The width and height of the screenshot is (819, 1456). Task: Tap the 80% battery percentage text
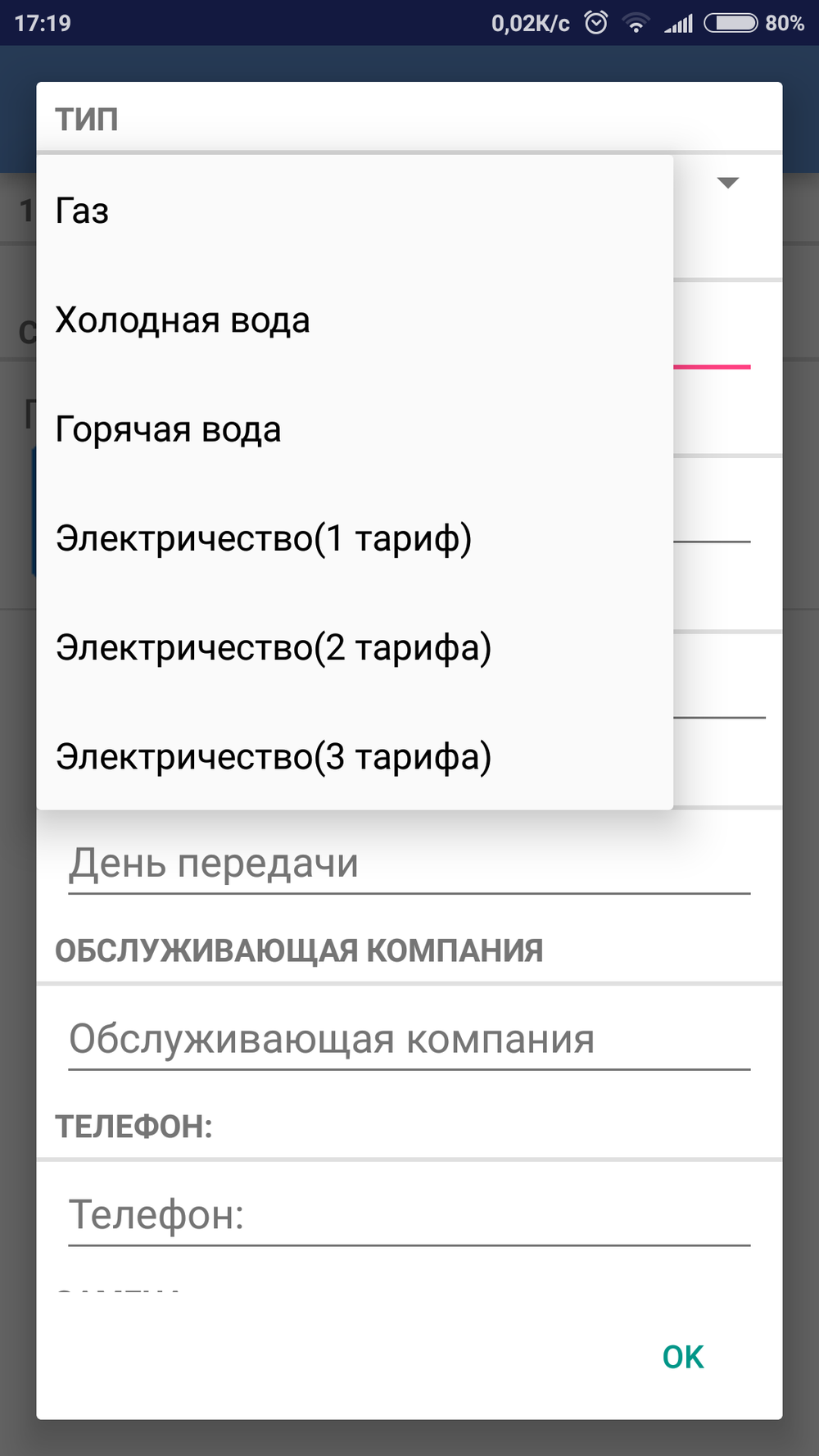(785, 23)
